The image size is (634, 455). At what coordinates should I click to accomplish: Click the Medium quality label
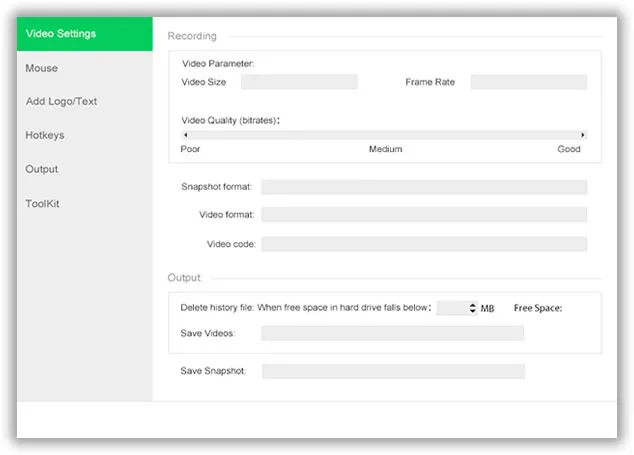coord(385,149)
